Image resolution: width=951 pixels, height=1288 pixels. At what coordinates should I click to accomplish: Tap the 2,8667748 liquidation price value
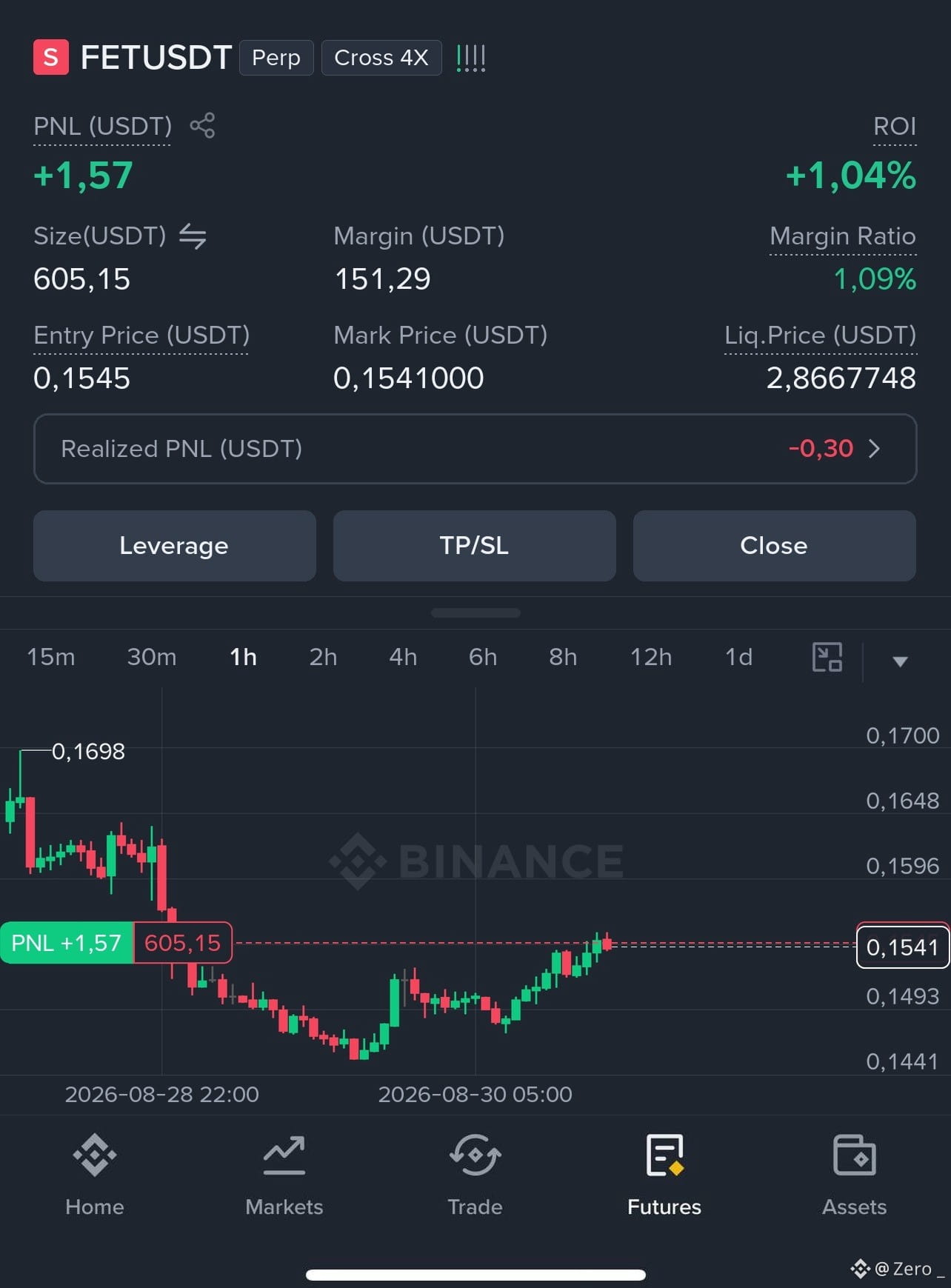pos(841,378)
